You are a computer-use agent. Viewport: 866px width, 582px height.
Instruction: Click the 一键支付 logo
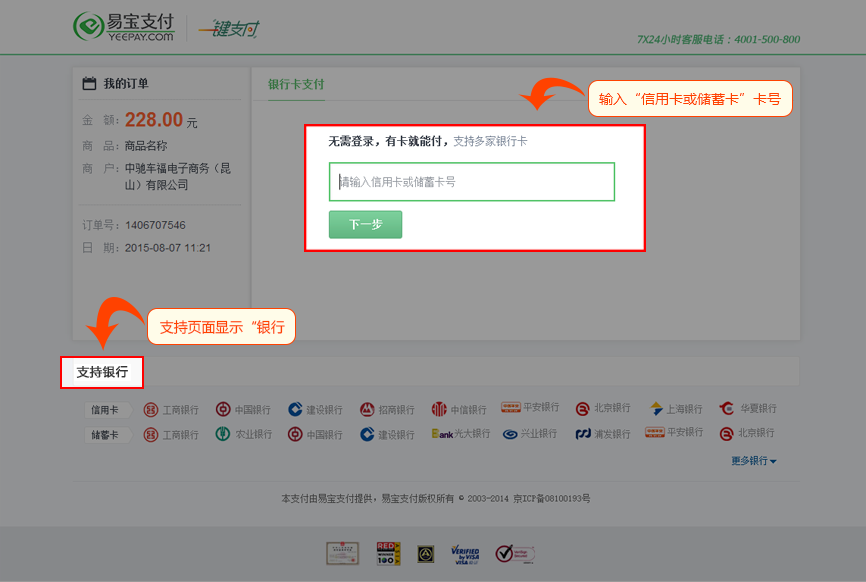click(x=229, y=28)
